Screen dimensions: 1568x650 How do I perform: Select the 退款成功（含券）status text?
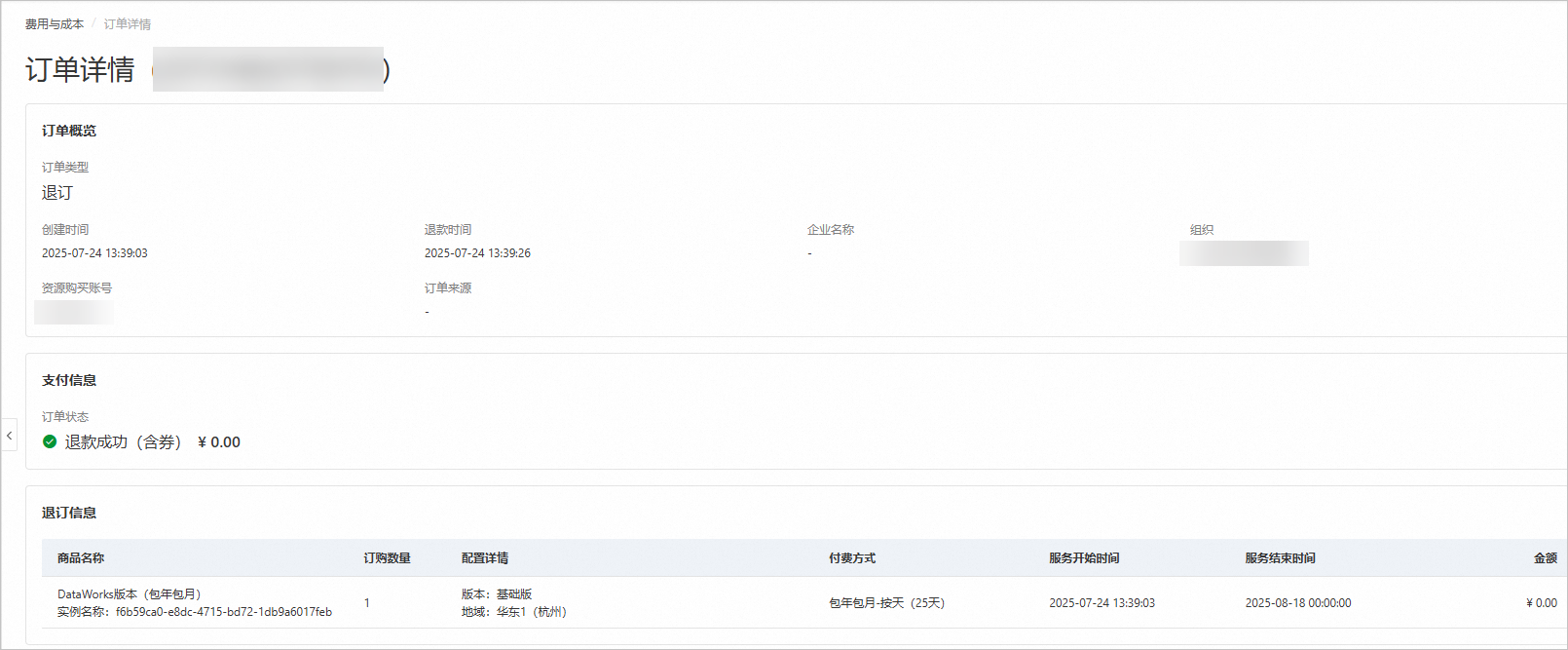click(124, 442)
